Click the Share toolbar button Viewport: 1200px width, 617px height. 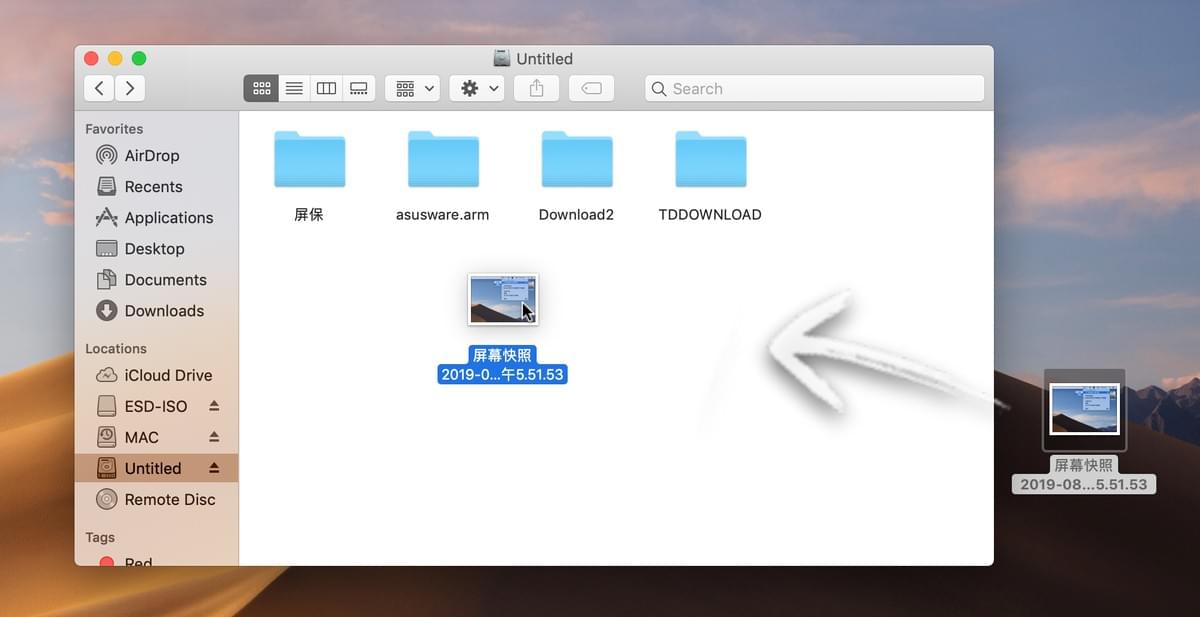[536, 88]
